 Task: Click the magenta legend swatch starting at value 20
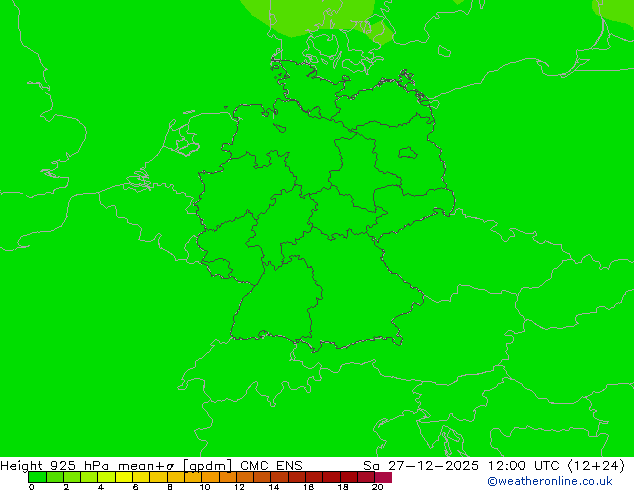pyautogui.click(x=383, y=477)
